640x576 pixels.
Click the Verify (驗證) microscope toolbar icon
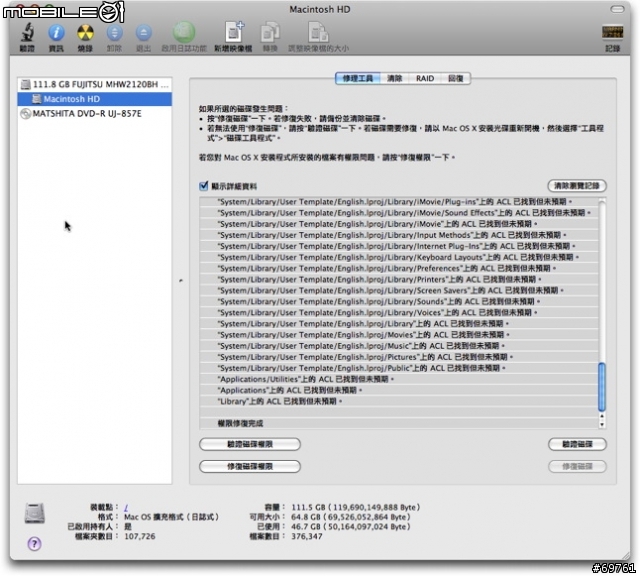pyautogui.click(x=27, y=33)
